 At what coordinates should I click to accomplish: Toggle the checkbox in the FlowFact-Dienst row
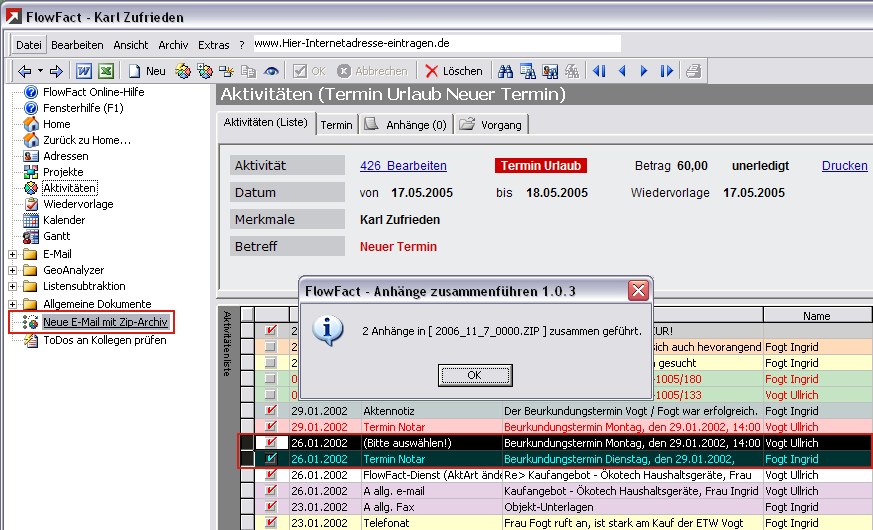(271, 475)
